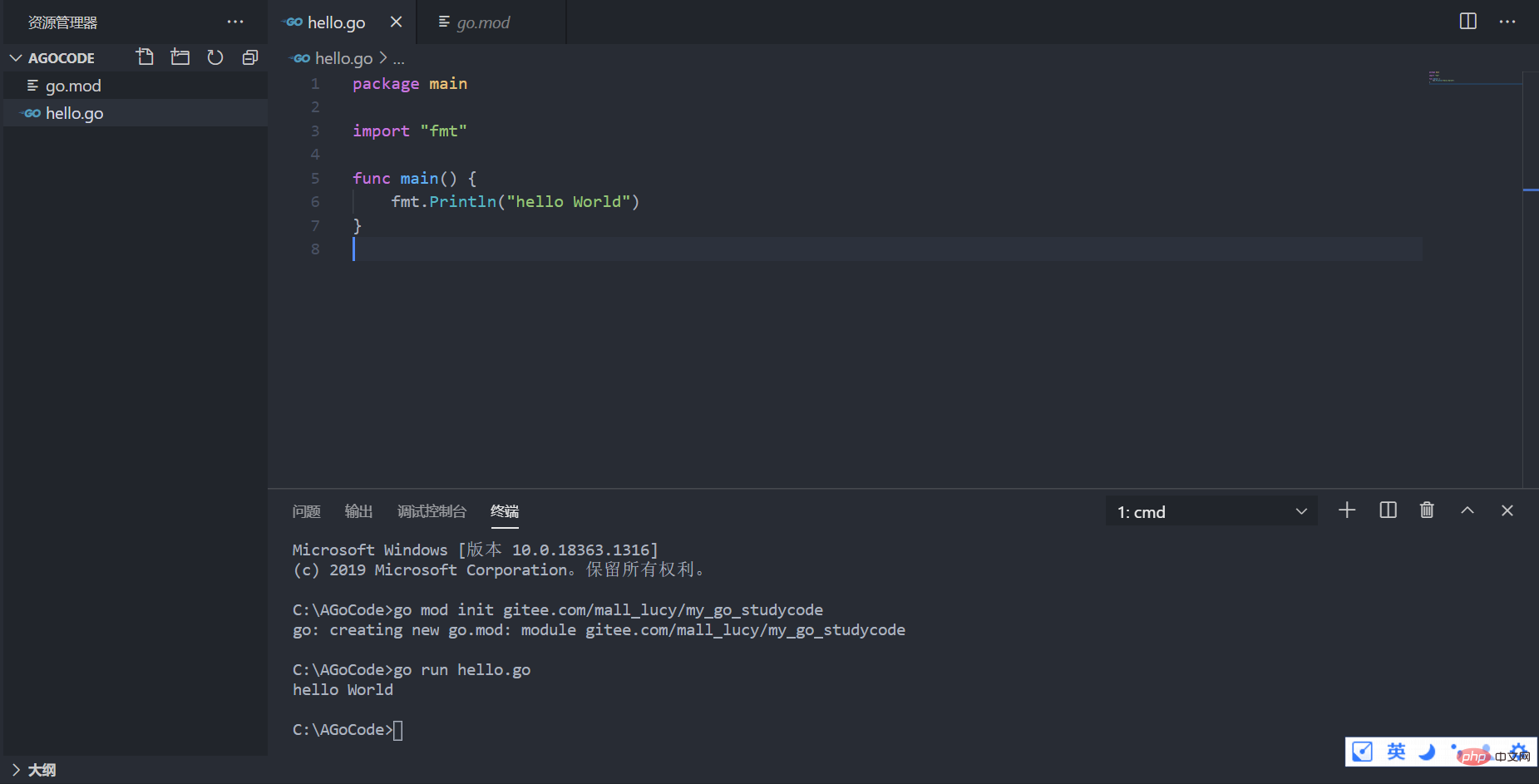Screen dimensions: 1539x784
Task: Refresh the AGOCODE explorer
Action: [215, 57]
